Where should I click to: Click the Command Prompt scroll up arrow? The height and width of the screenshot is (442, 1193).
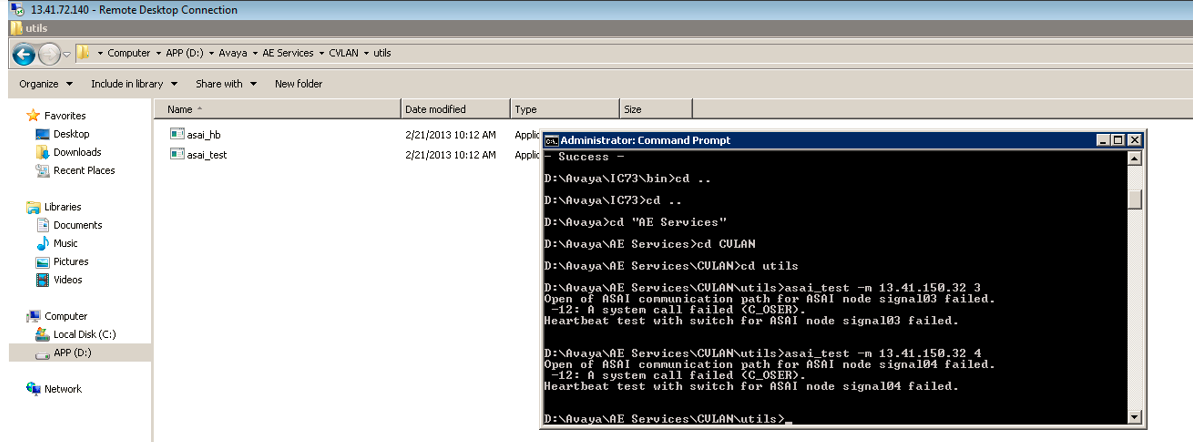[x=1134, y=157]
